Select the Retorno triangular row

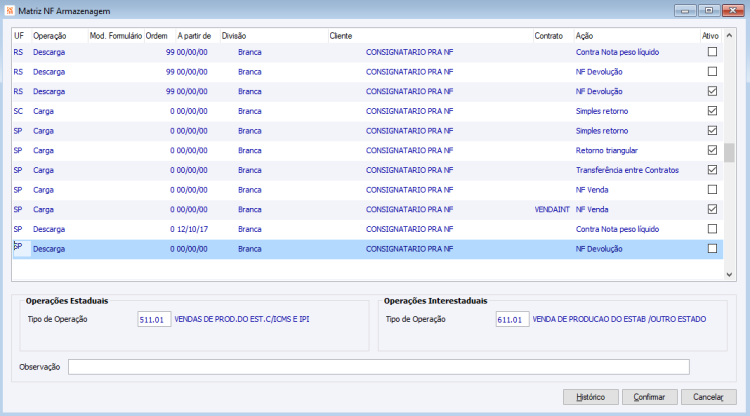(x=367, y=151)
